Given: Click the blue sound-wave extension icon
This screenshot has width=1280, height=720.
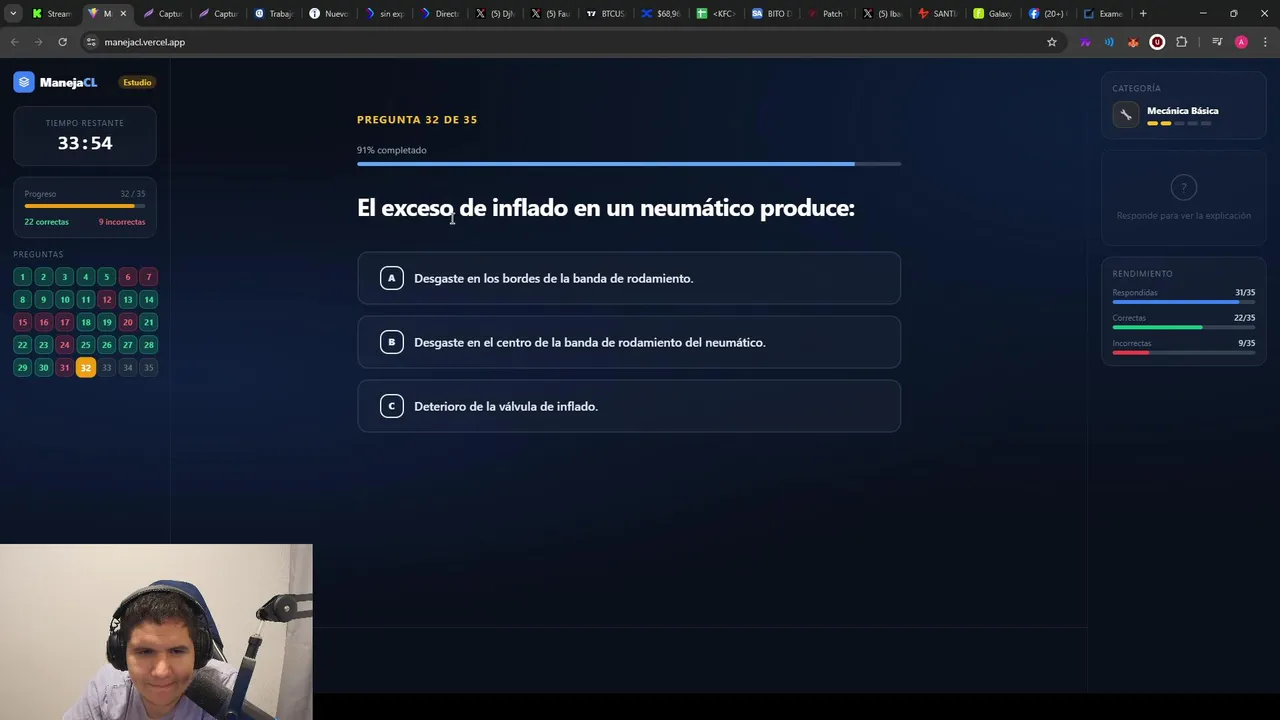Looking at the screenshot, I should coord(1109,42).
